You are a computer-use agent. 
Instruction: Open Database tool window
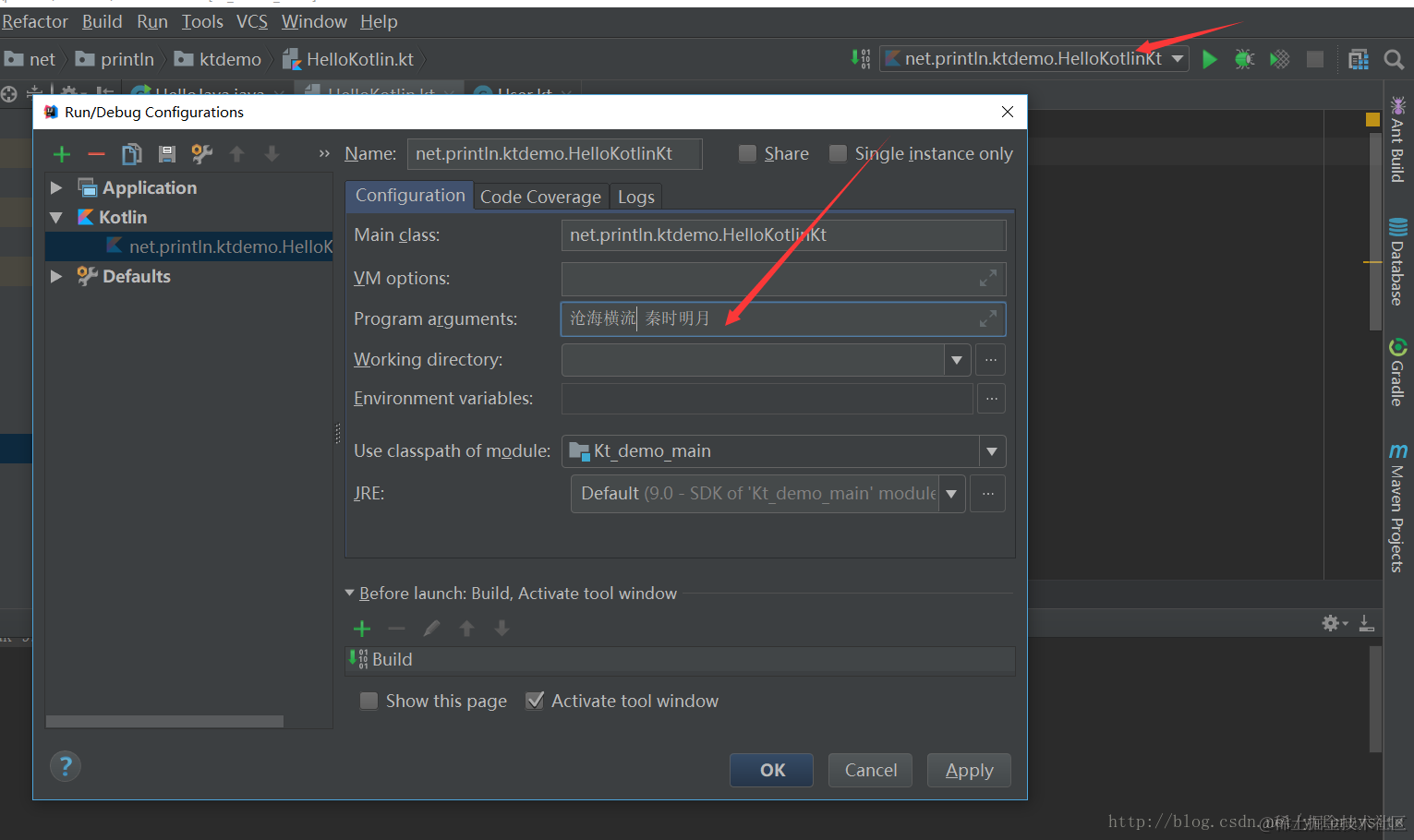click(1397, 261)
